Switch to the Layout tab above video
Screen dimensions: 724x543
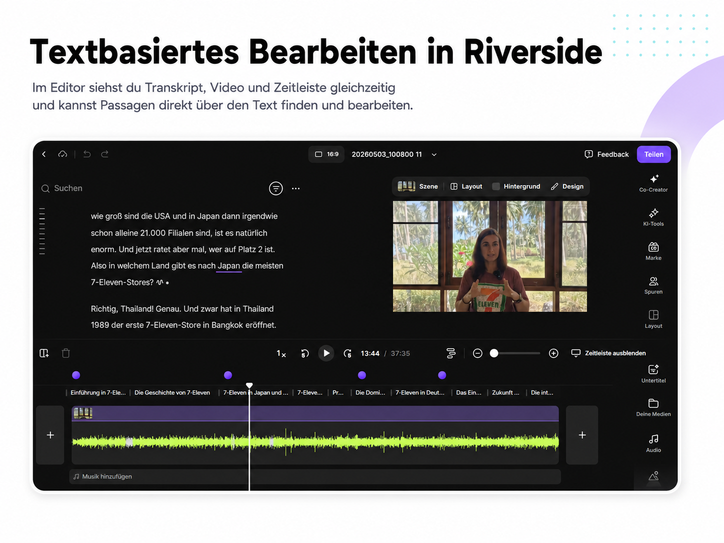coord(466,187)
